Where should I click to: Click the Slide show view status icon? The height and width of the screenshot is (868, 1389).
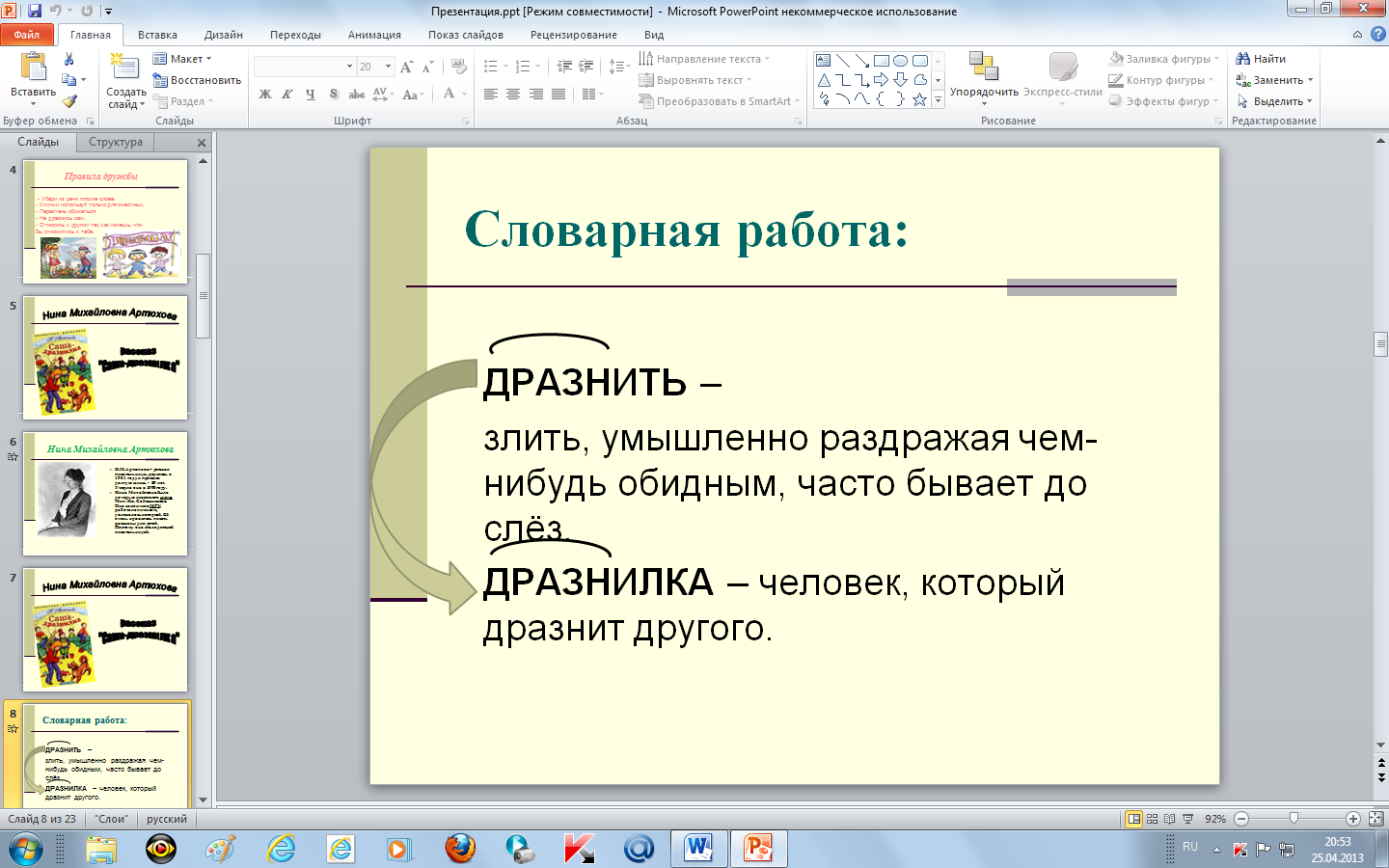(x=1187, y=819)
